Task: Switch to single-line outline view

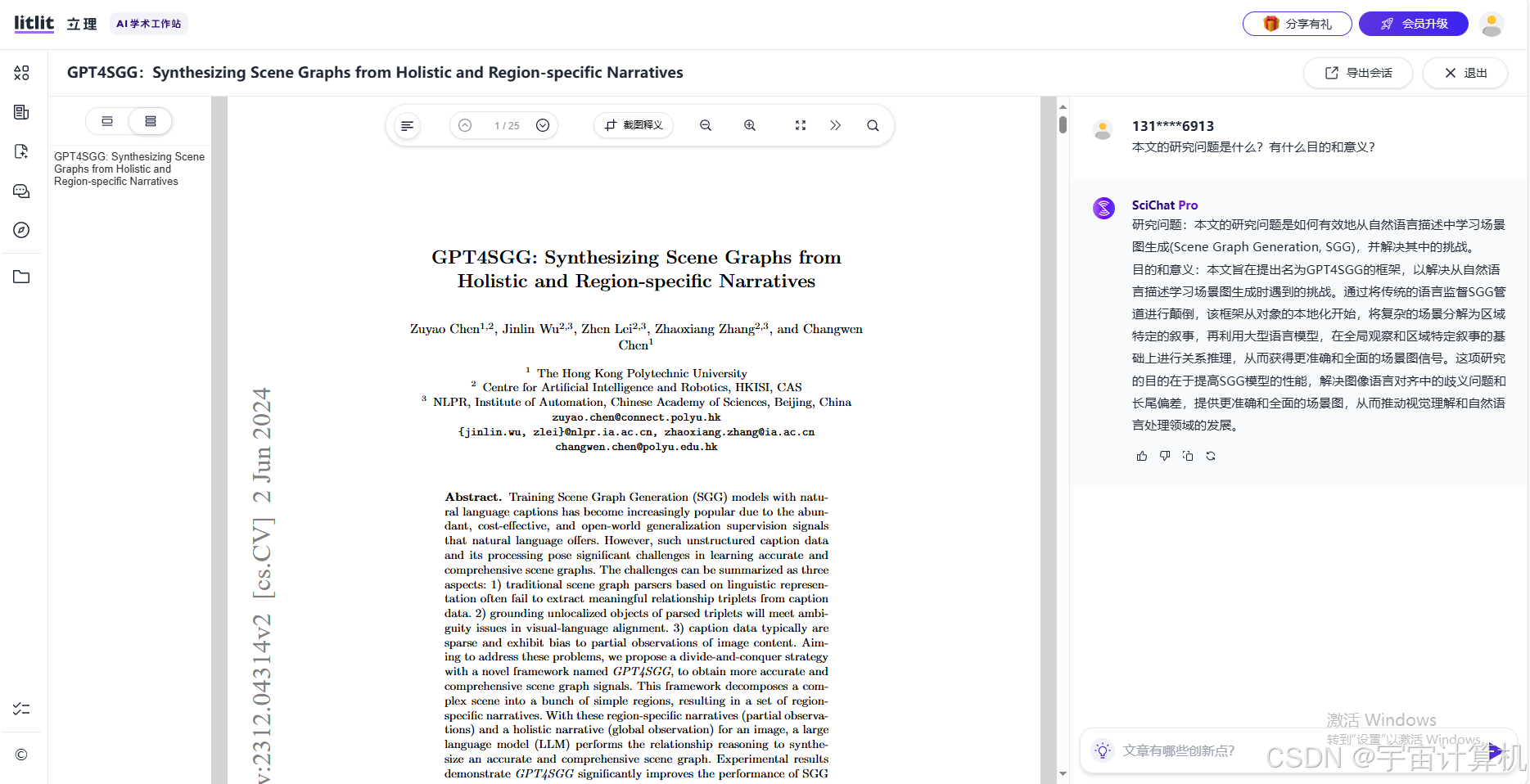Action: pos(107,121)
